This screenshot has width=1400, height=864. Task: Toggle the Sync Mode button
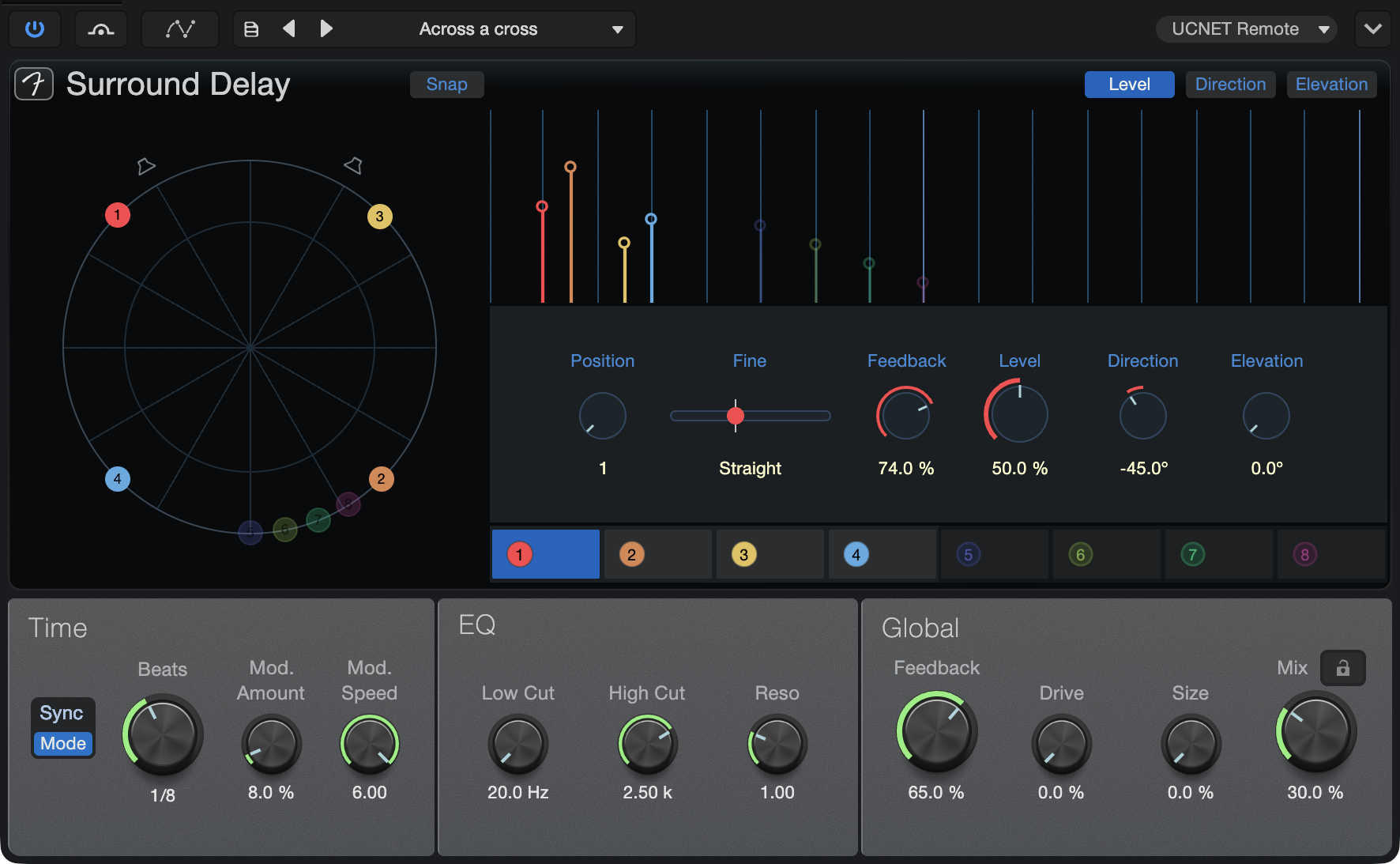coord(63,728)
